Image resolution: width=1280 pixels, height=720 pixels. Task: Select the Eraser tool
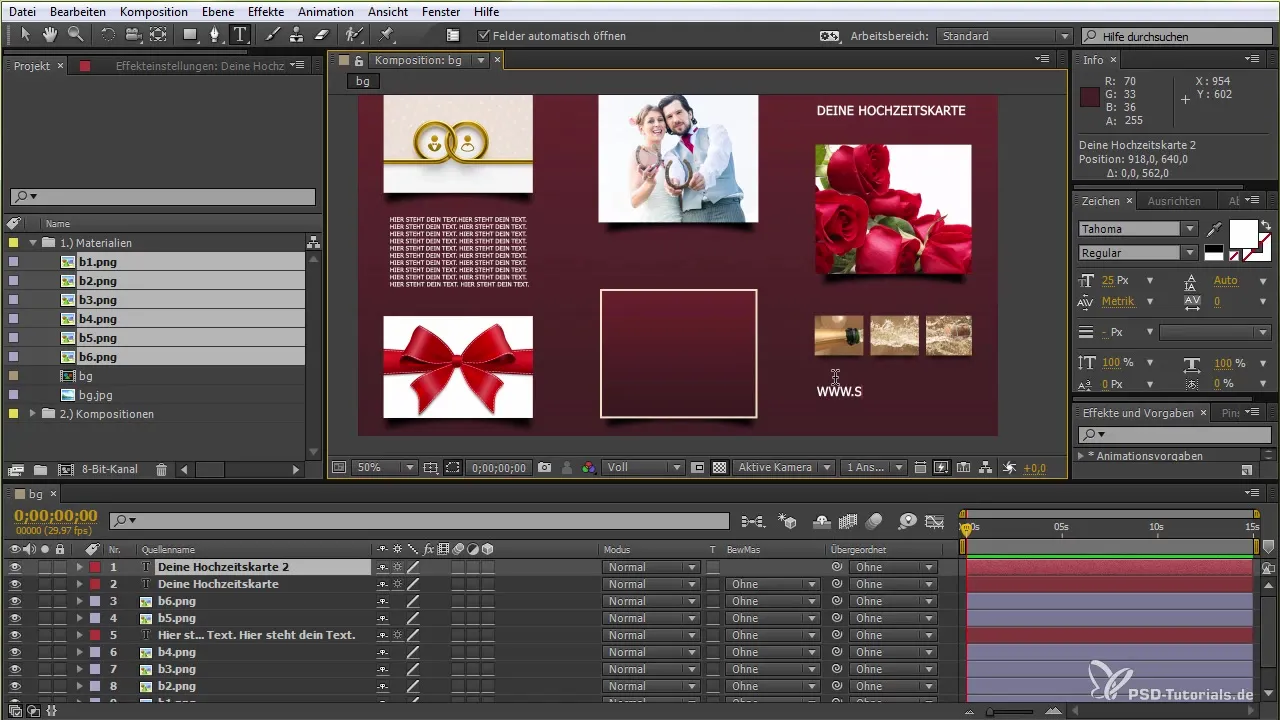(321, 35)
